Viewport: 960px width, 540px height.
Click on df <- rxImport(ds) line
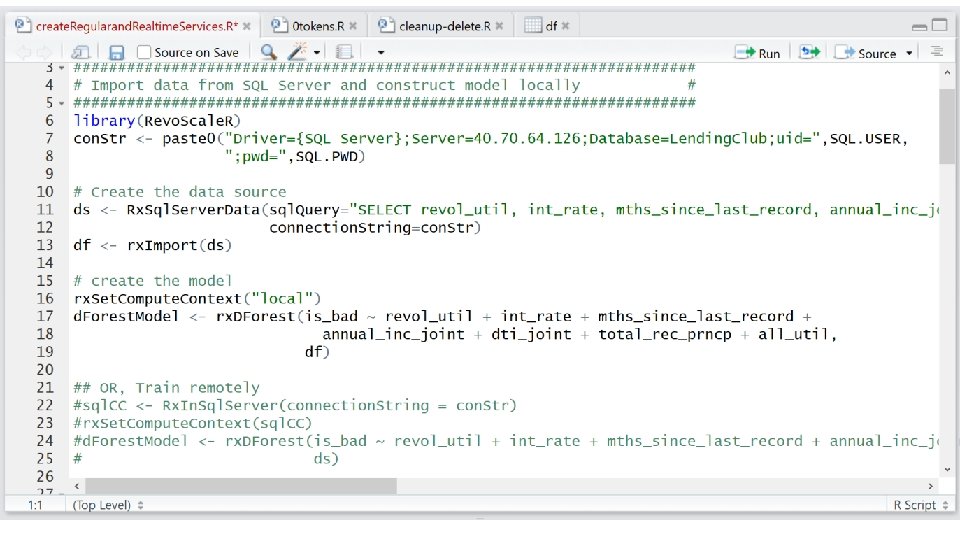pos(152,245)
